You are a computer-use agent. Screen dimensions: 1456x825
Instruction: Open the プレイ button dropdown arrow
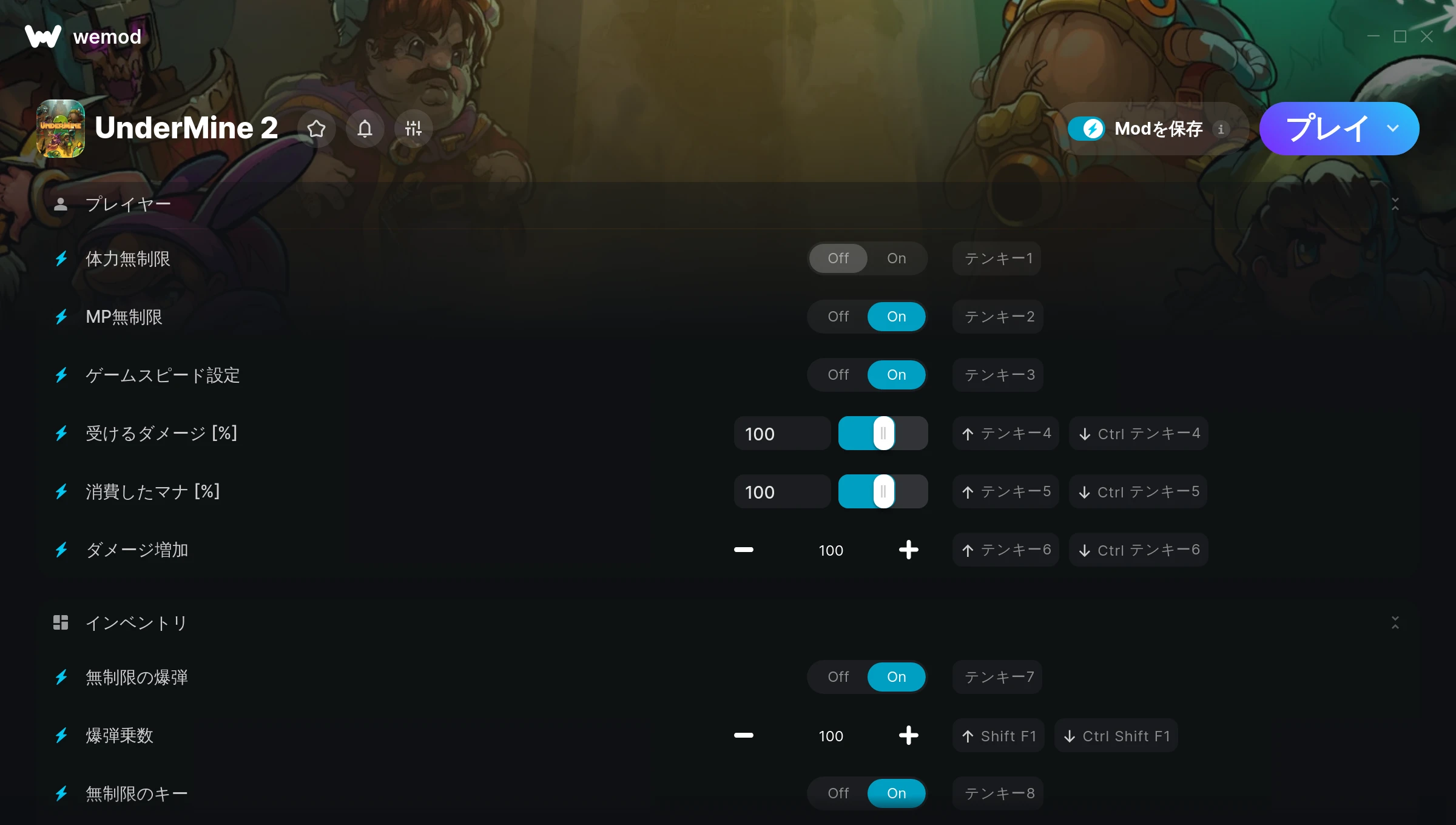click(1393, 129)
